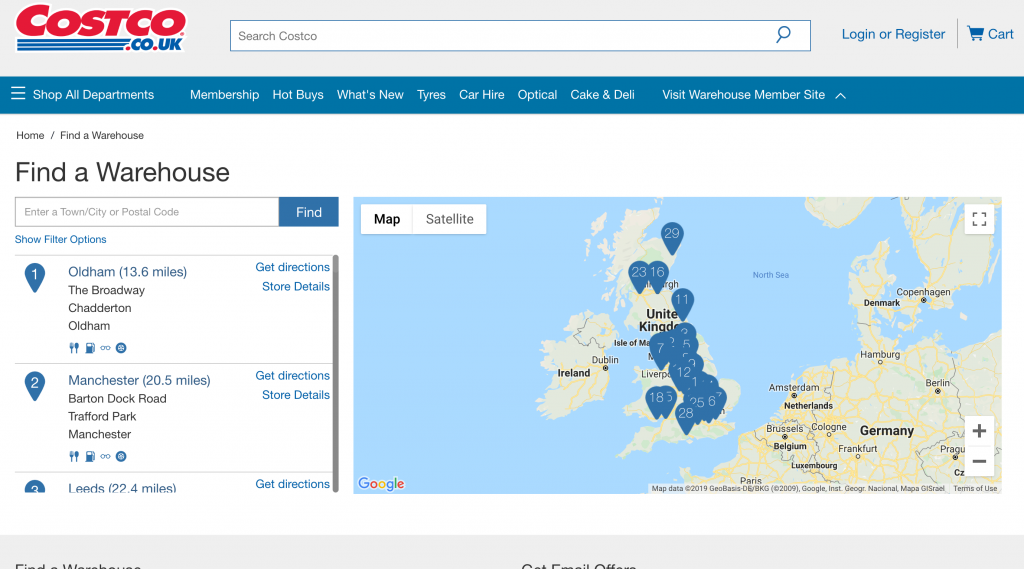
Task: Click Manchester food court icon
Action: [x=74, y=457]
